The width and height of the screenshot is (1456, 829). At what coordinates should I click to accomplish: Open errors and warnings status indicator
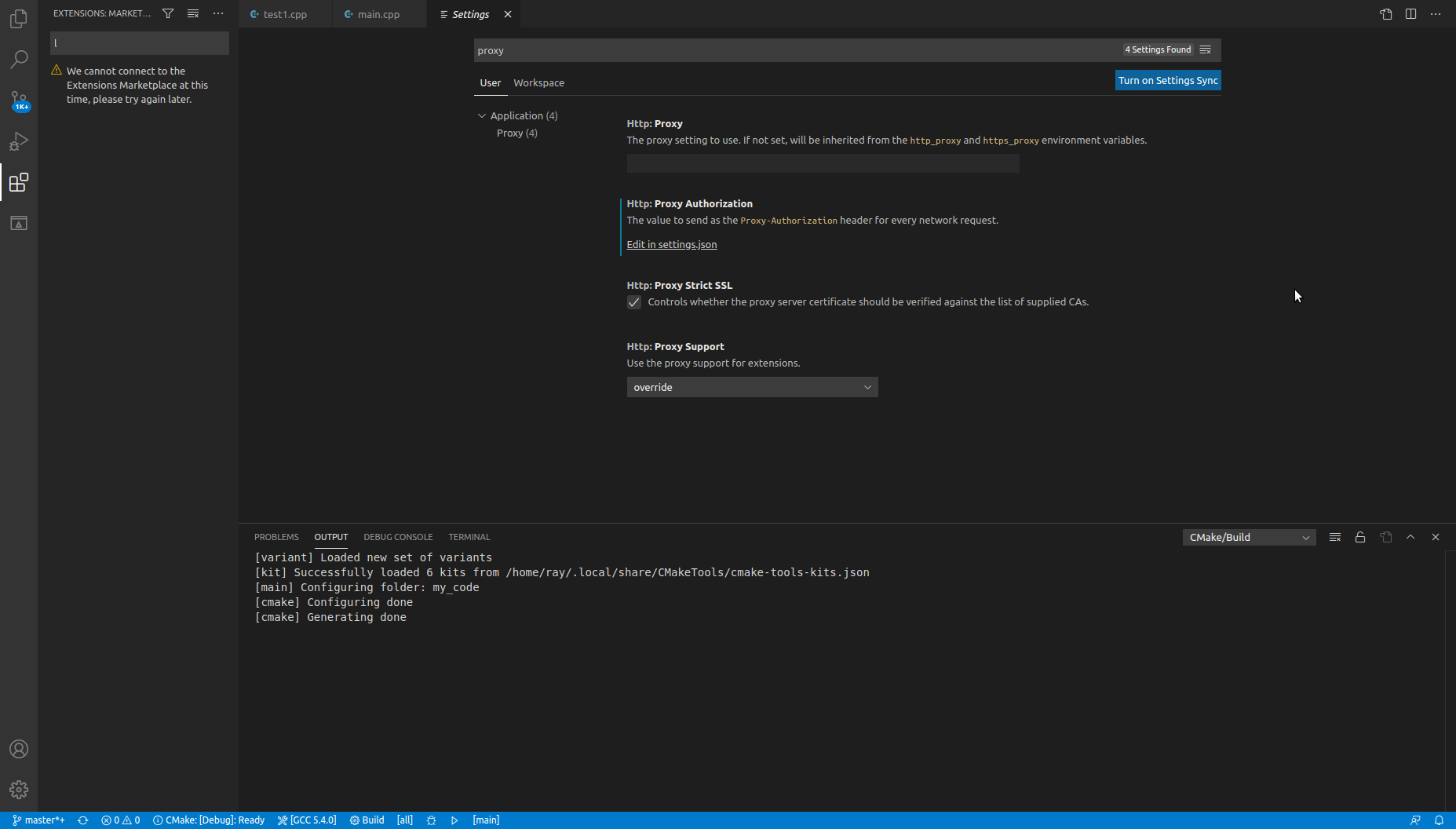(121, 820)
